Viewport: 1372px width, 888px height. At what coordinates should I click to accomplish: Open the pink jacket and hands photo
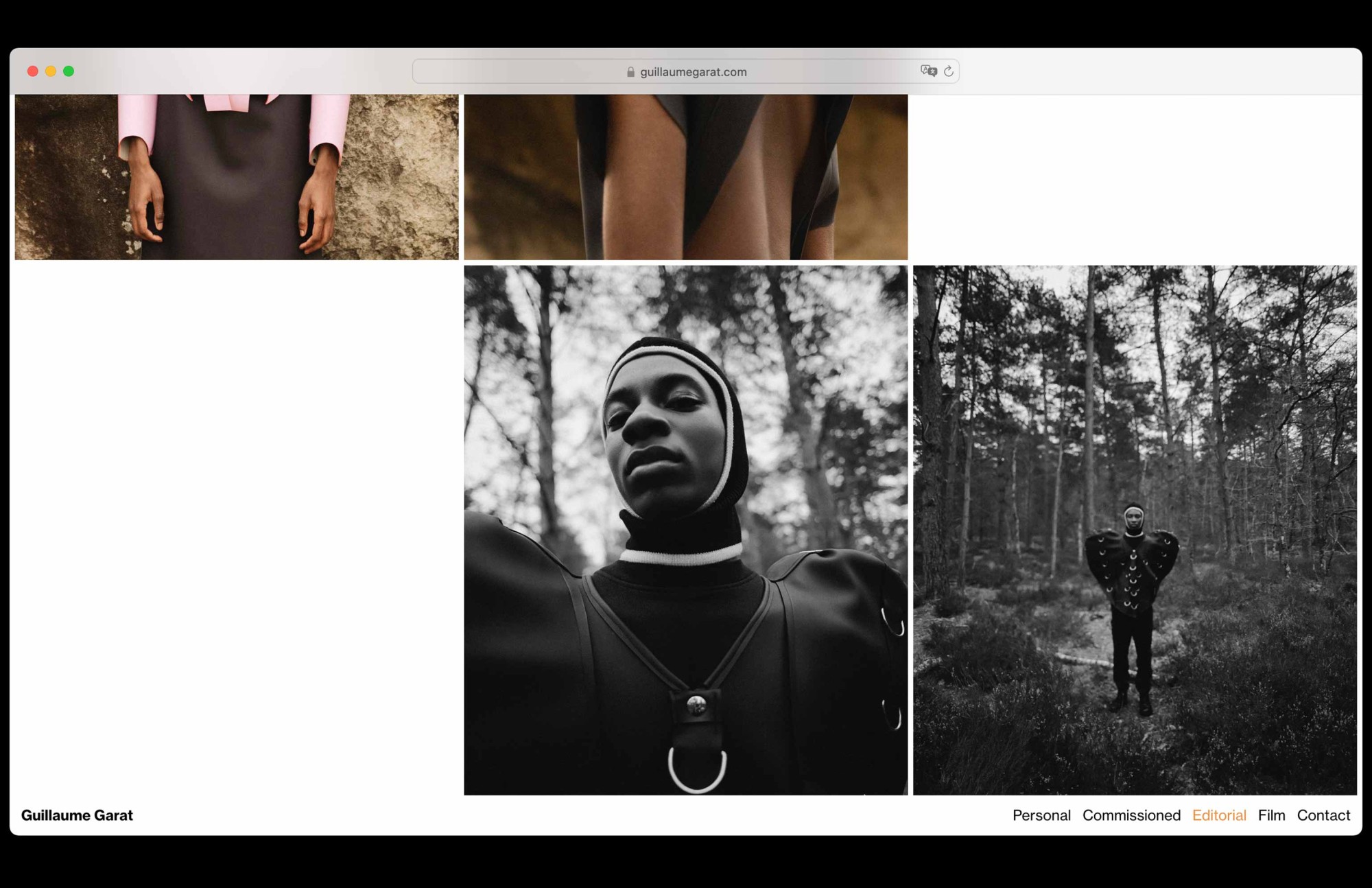(237, 175)
